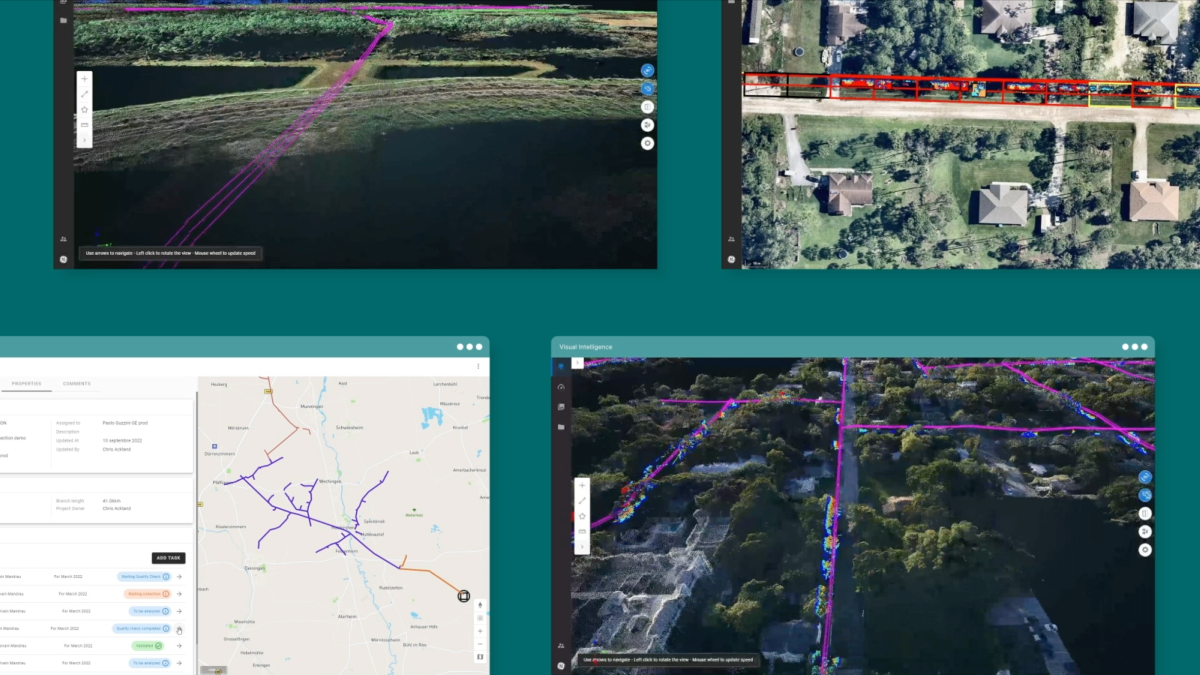Viewport: 1200px width, 675px height.
Task: Open the folder panel in the Visual Intelligence sidebar
Action: pos(560,425)
